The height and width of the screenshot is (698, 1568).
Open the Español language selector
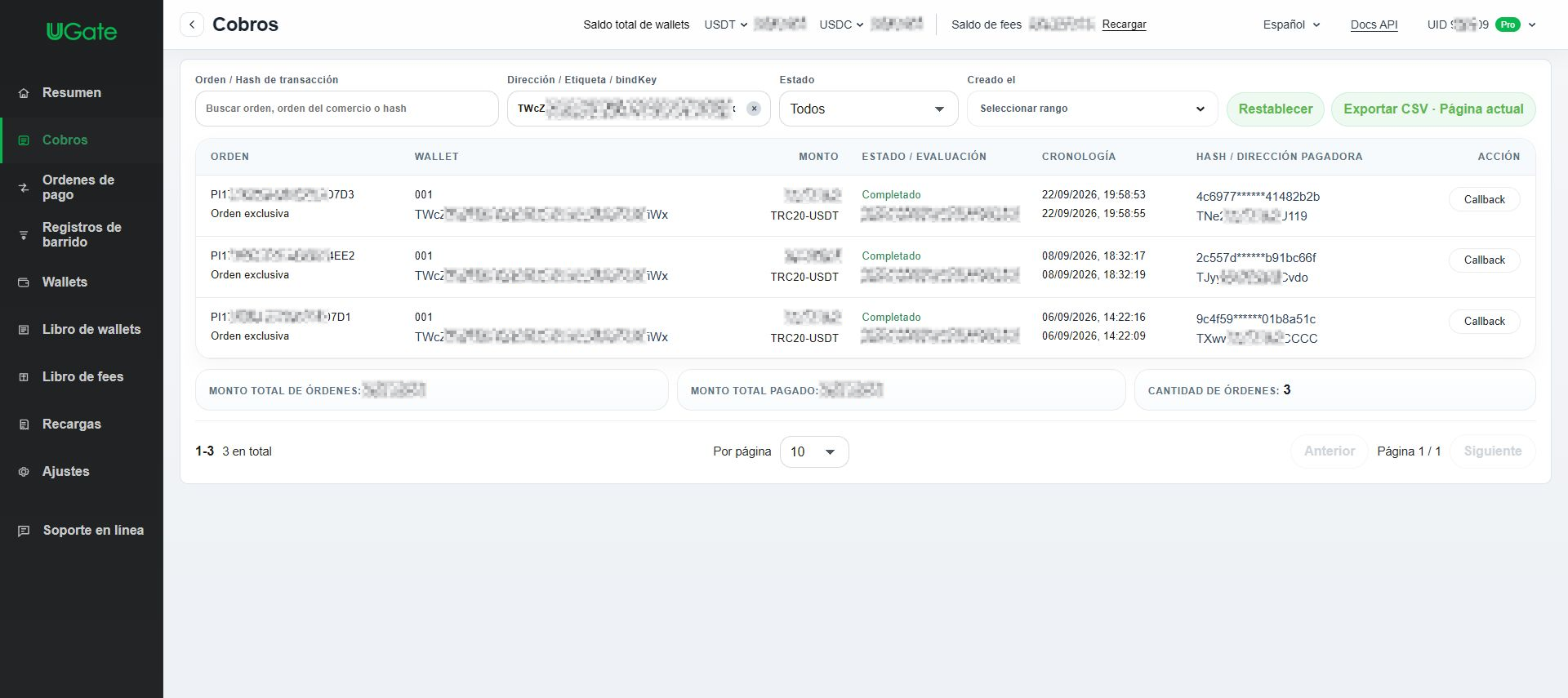point(1291,24)
